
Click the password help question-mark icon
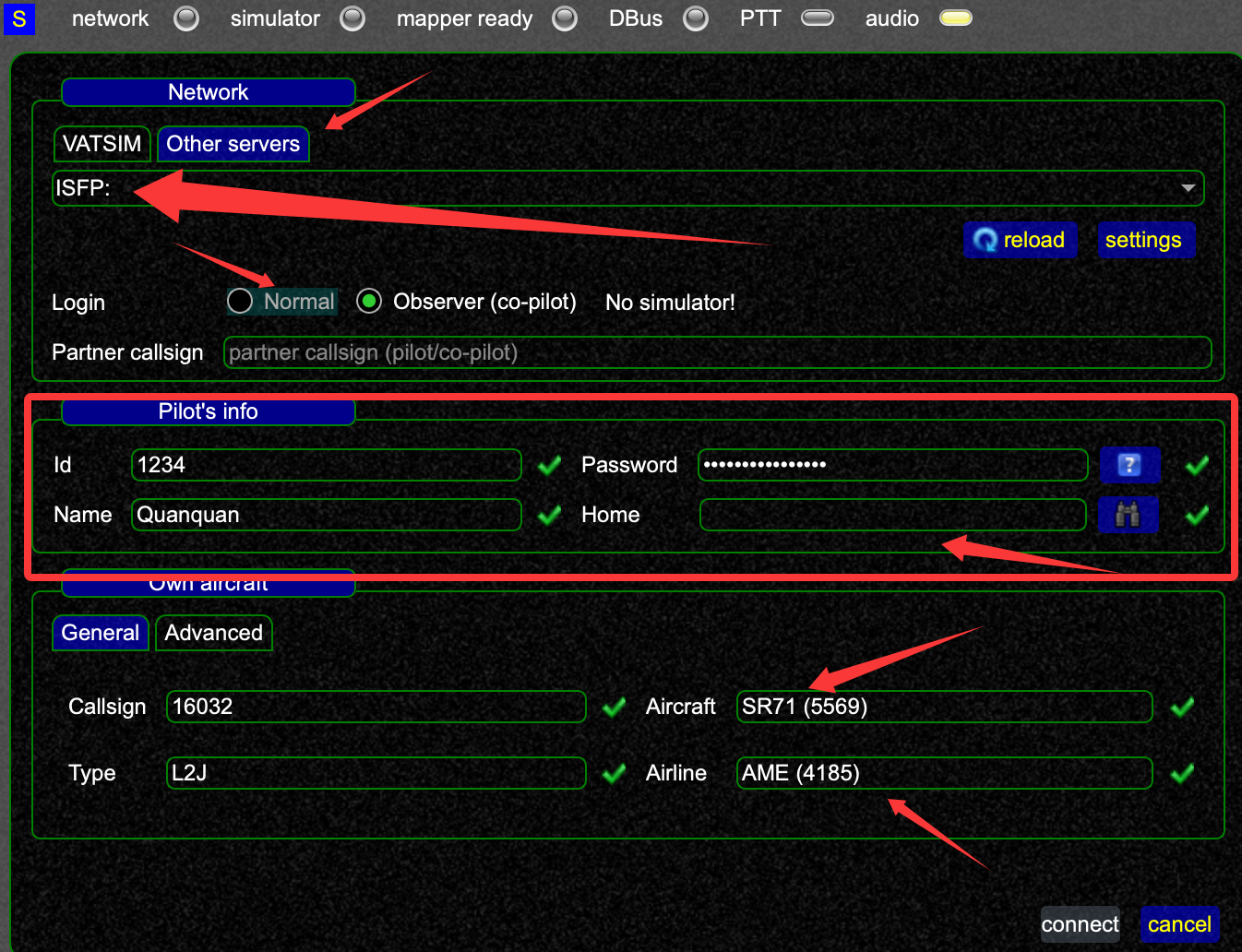pyautogui.click(x=1129, y=465)
